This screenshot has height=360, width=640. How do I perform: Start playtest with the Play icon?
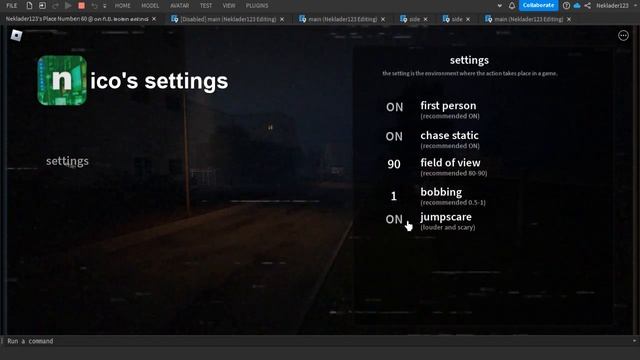coord(68,5)
